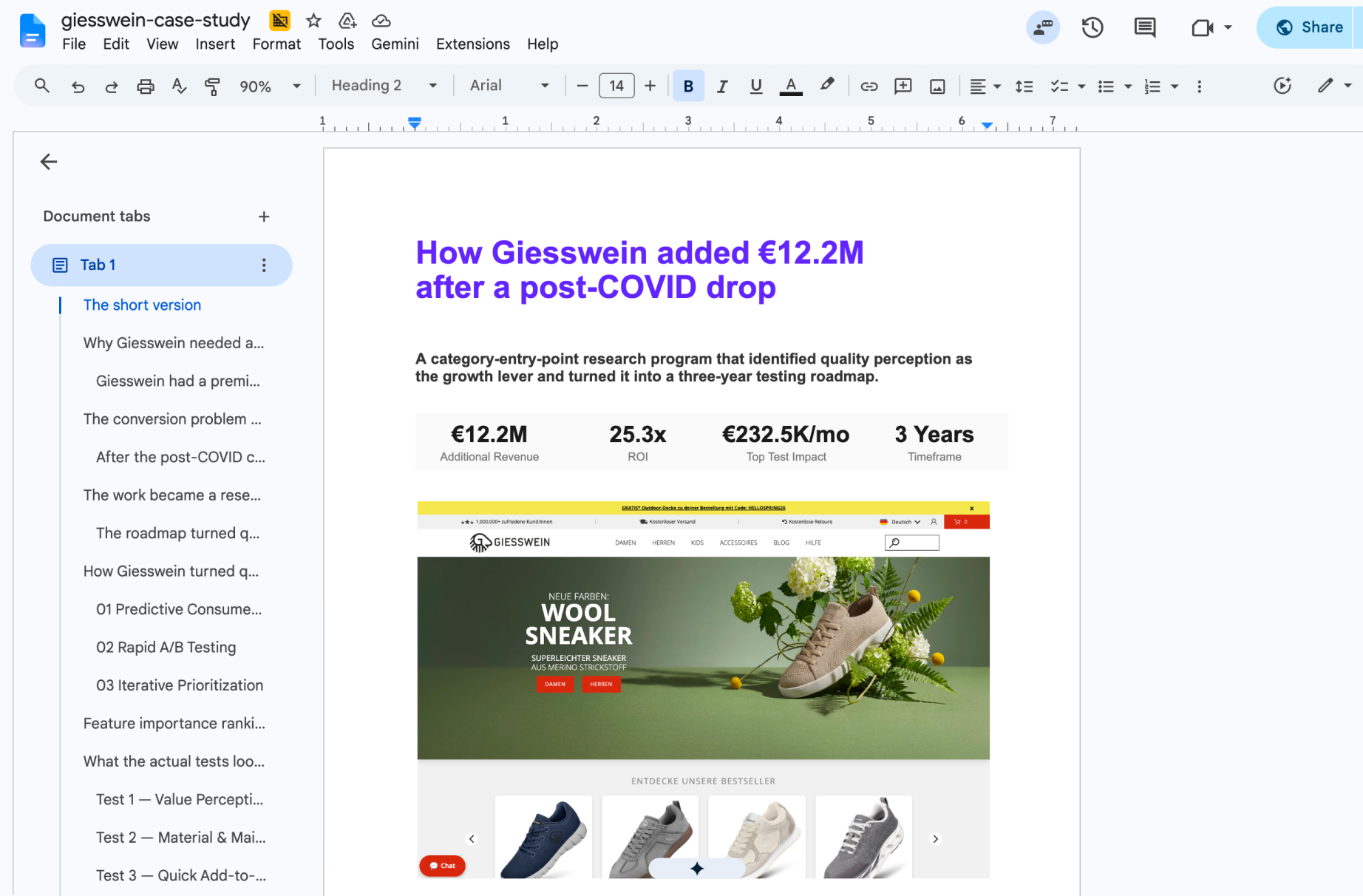
Task: Collapse the document tabs sidebar arrow
Action: tap(49, 162)
